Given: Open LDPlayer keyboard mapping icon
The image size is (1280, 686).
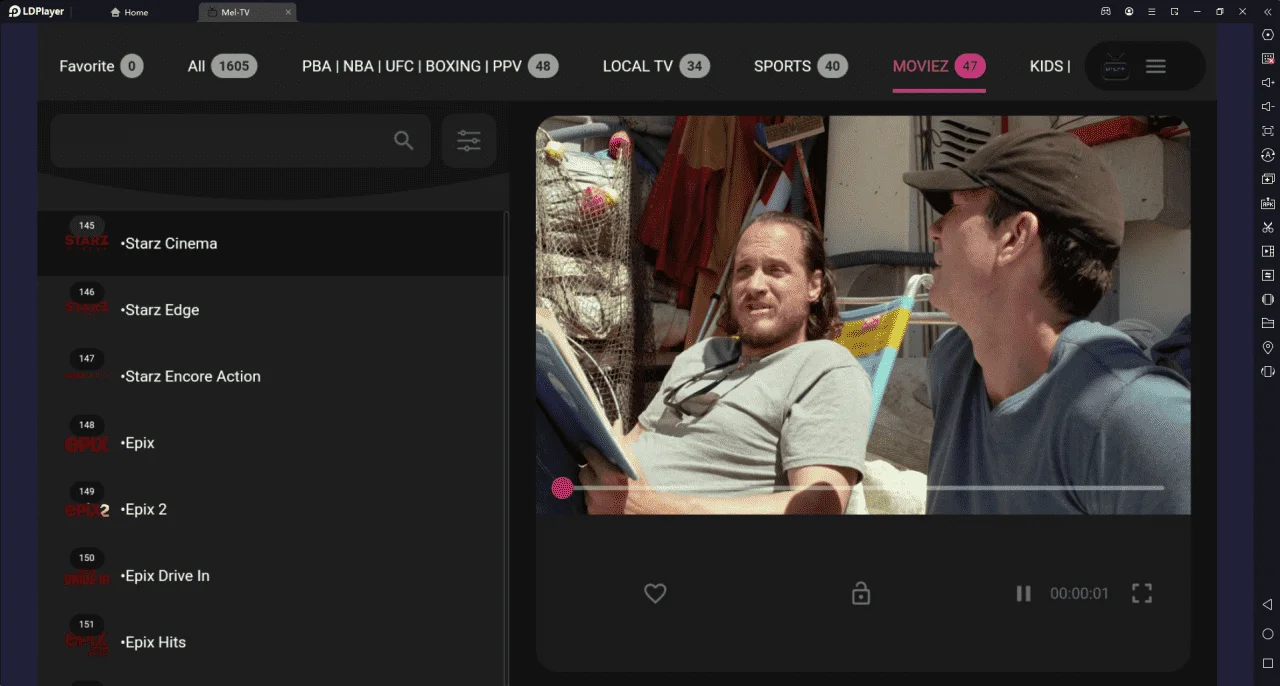Looking at the screenshot, I should click(1268, 59).
